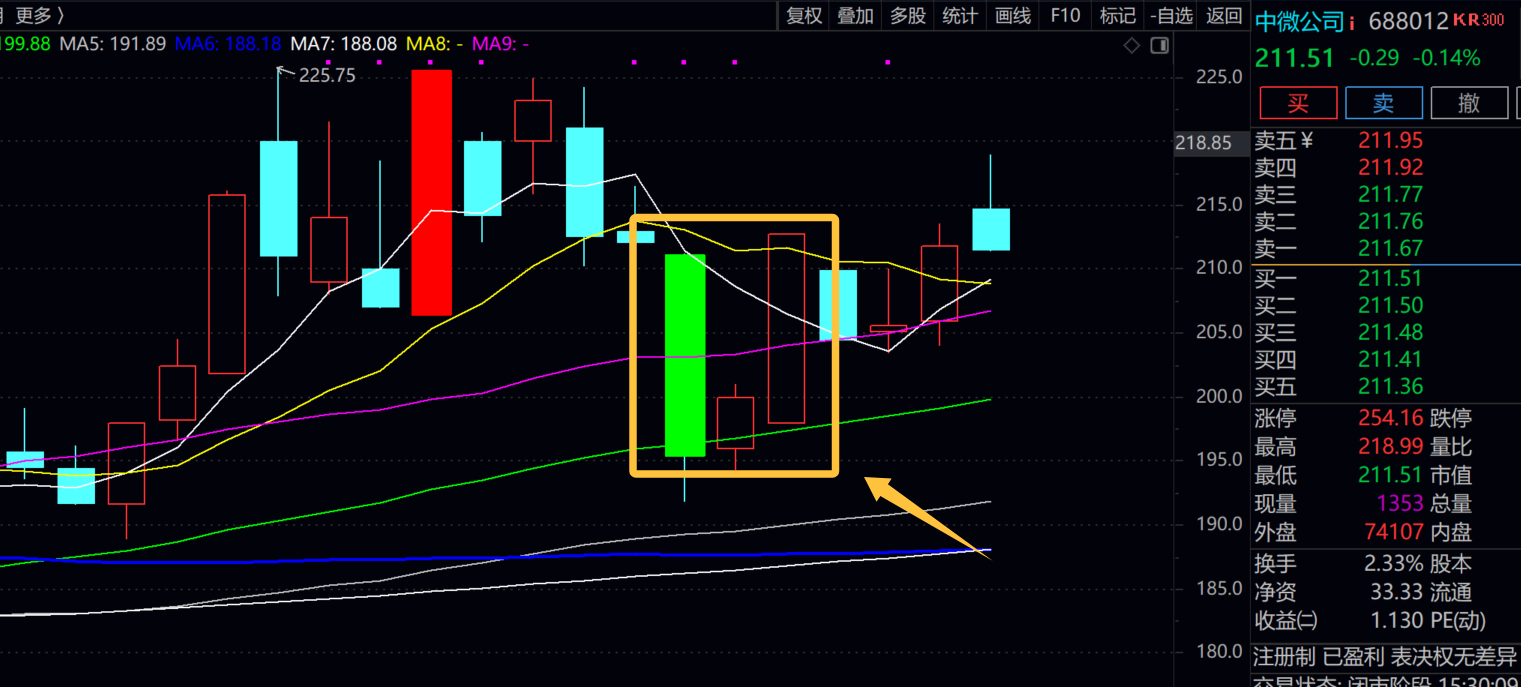Toggle 自选 watchlist status for this stock

point(1171,15)
